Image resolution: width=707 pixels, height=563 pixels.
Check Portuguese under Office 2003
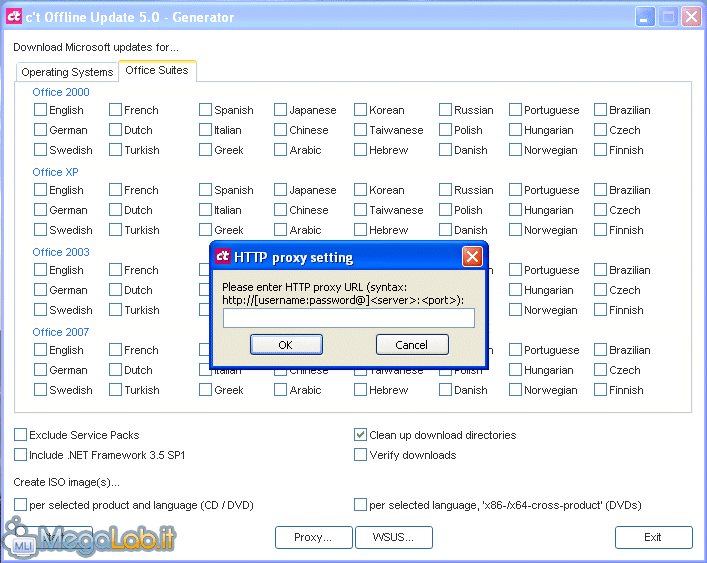(515, 270)
